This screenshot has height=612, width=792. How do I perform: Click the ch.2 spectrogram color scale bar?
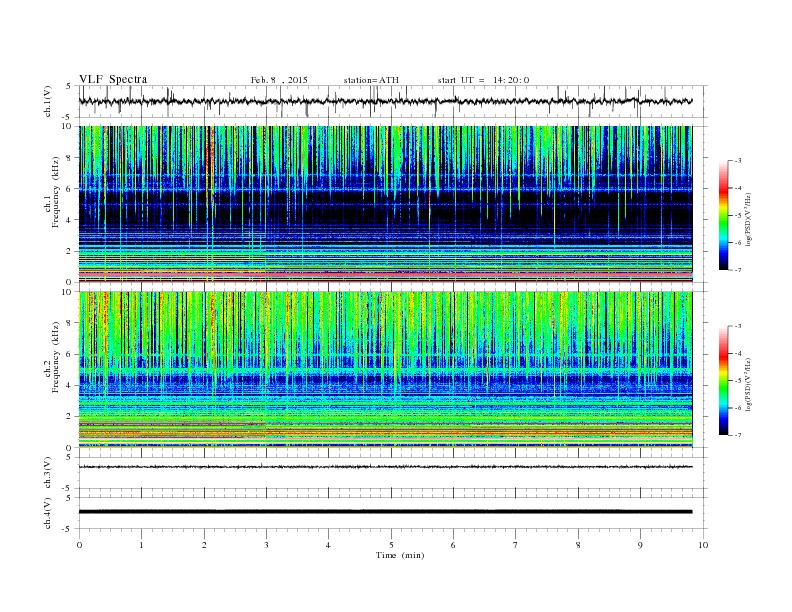[x=723, y=381]
